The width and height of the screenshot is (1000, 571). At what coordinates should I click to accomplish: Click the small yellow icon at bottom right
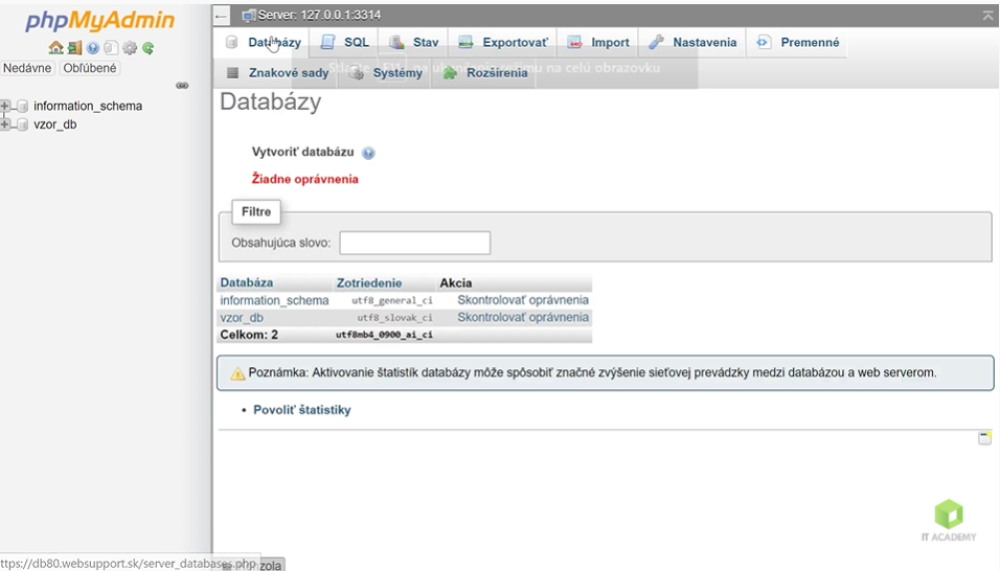pyautogui.click(x=985, y=438)
